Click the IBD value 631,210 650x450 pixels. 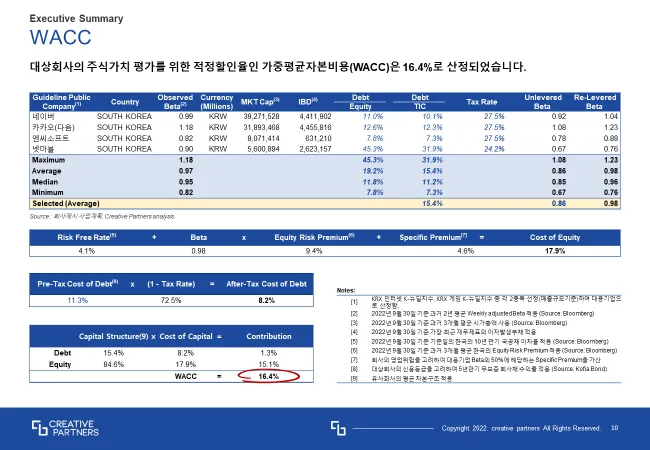318,138
